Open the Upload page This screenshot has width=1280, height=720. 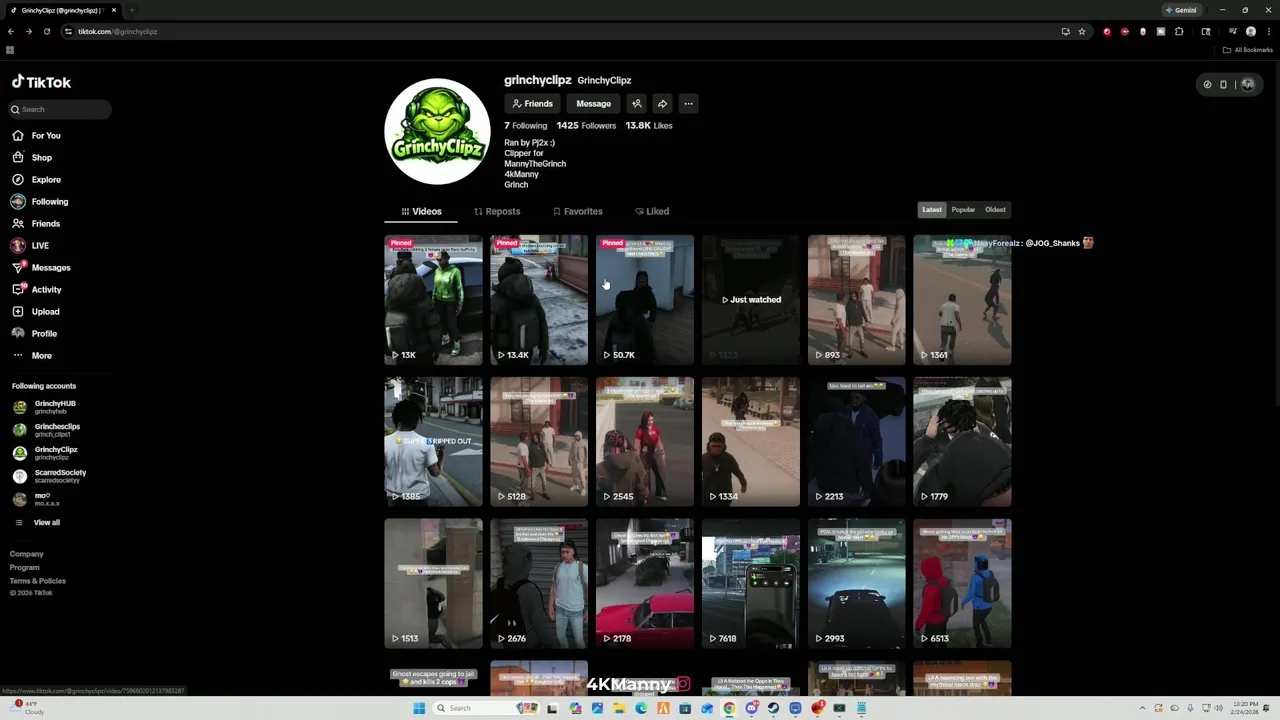click(x=37, y=312)
